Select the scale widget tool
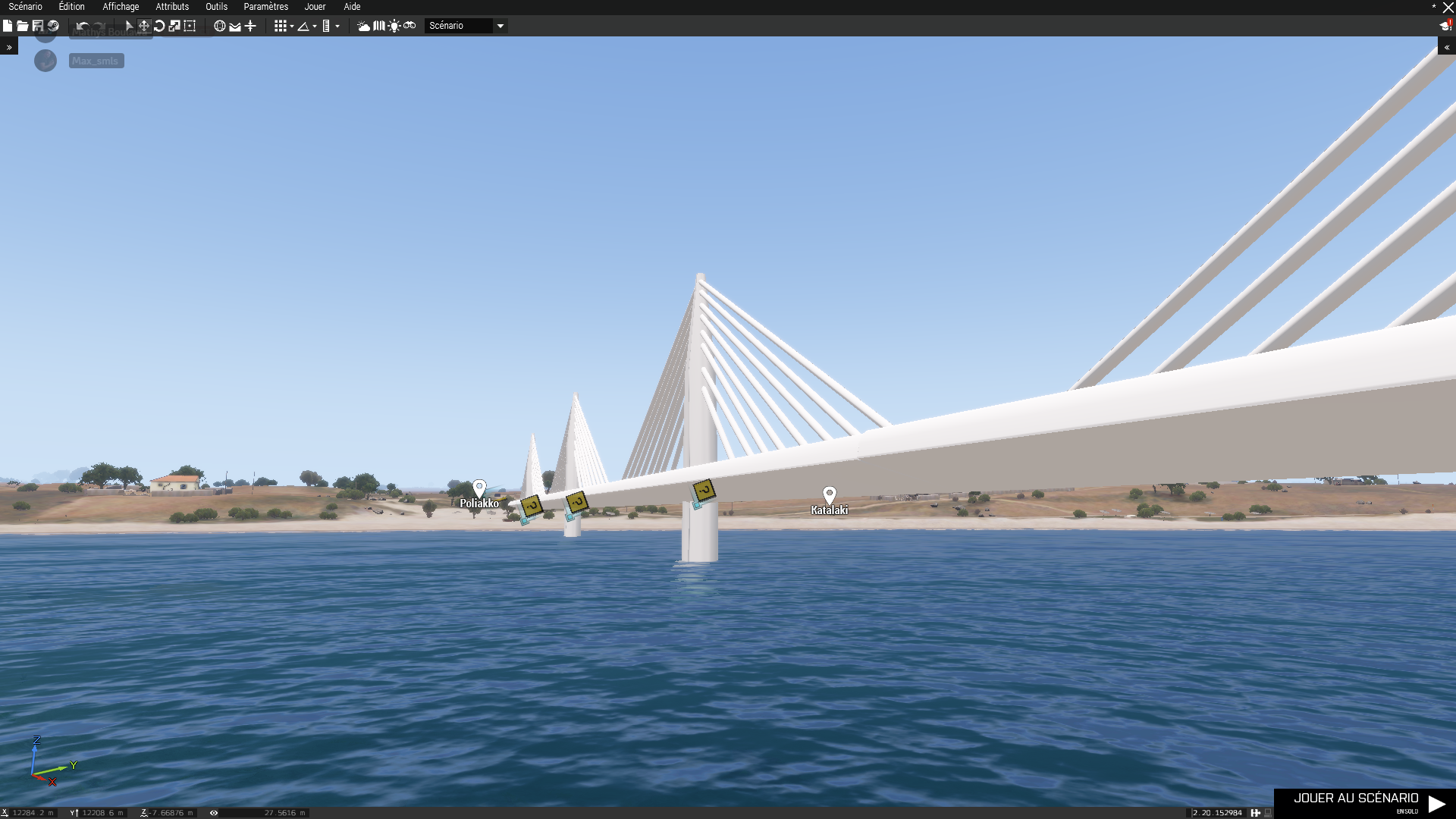The image size is (1456, 819). point(174,26)
